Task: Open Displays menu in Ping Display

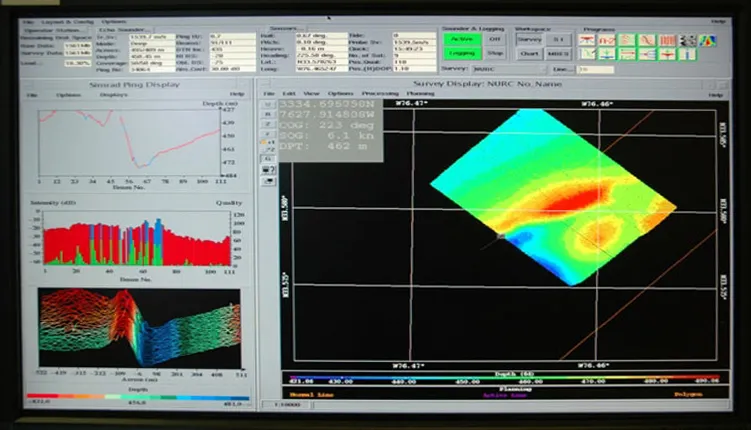Action: pyautogui.click(x=114, y=95)
